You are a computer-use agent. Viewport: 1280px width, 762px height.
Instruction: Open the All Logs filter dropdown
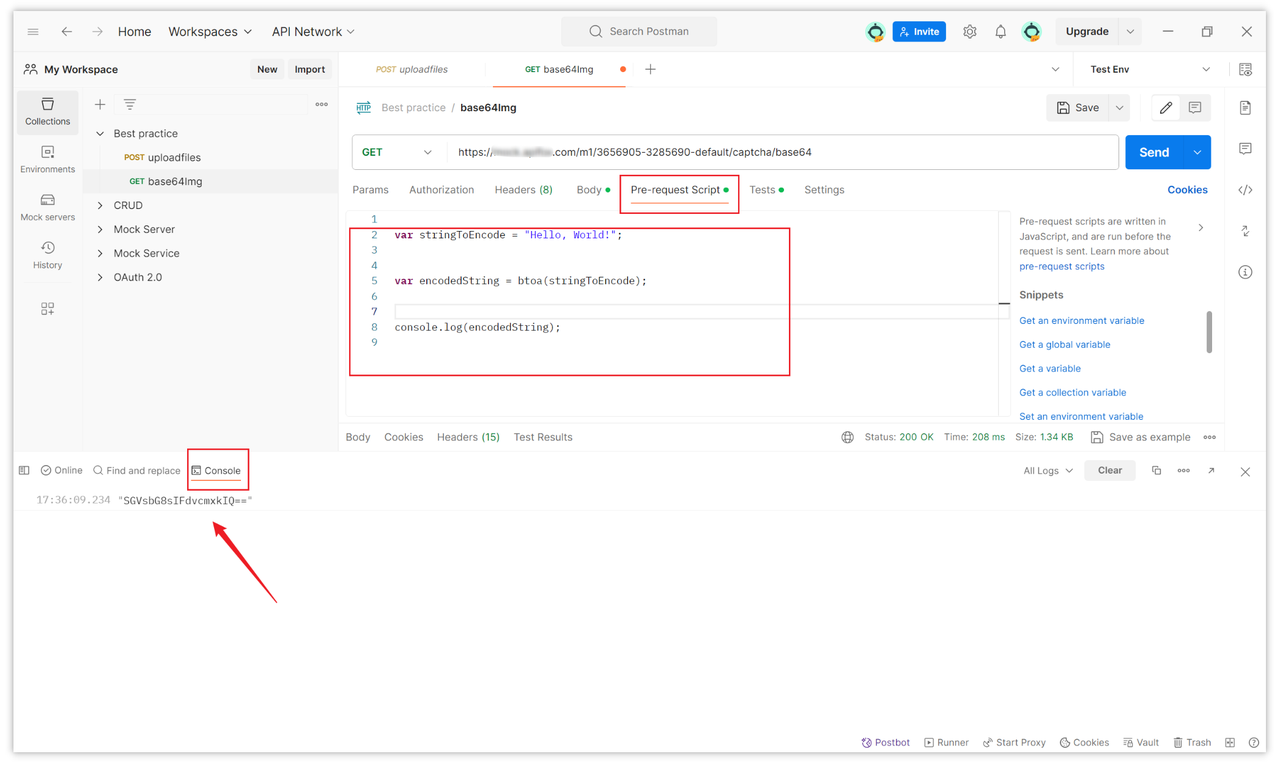click(1047, 470)
